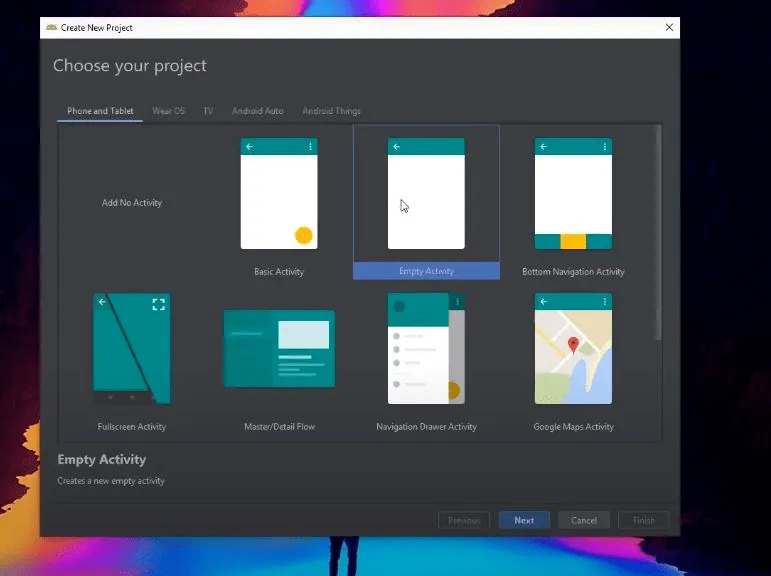This screenshot has height=576, width=771.
Task: Switch to the Android Auto tab
Action: pos(257,111)
